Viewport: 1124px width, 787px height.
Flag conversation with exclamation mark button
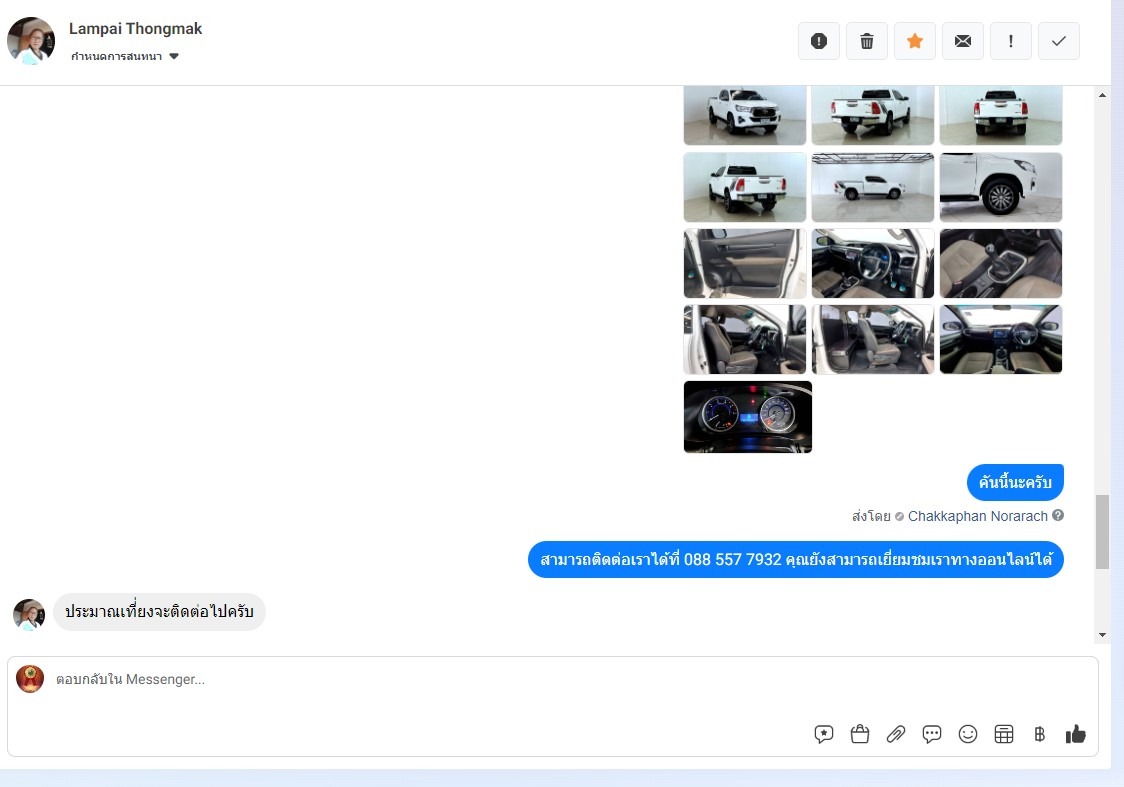pyautogui.click(x=1010, y=41)
